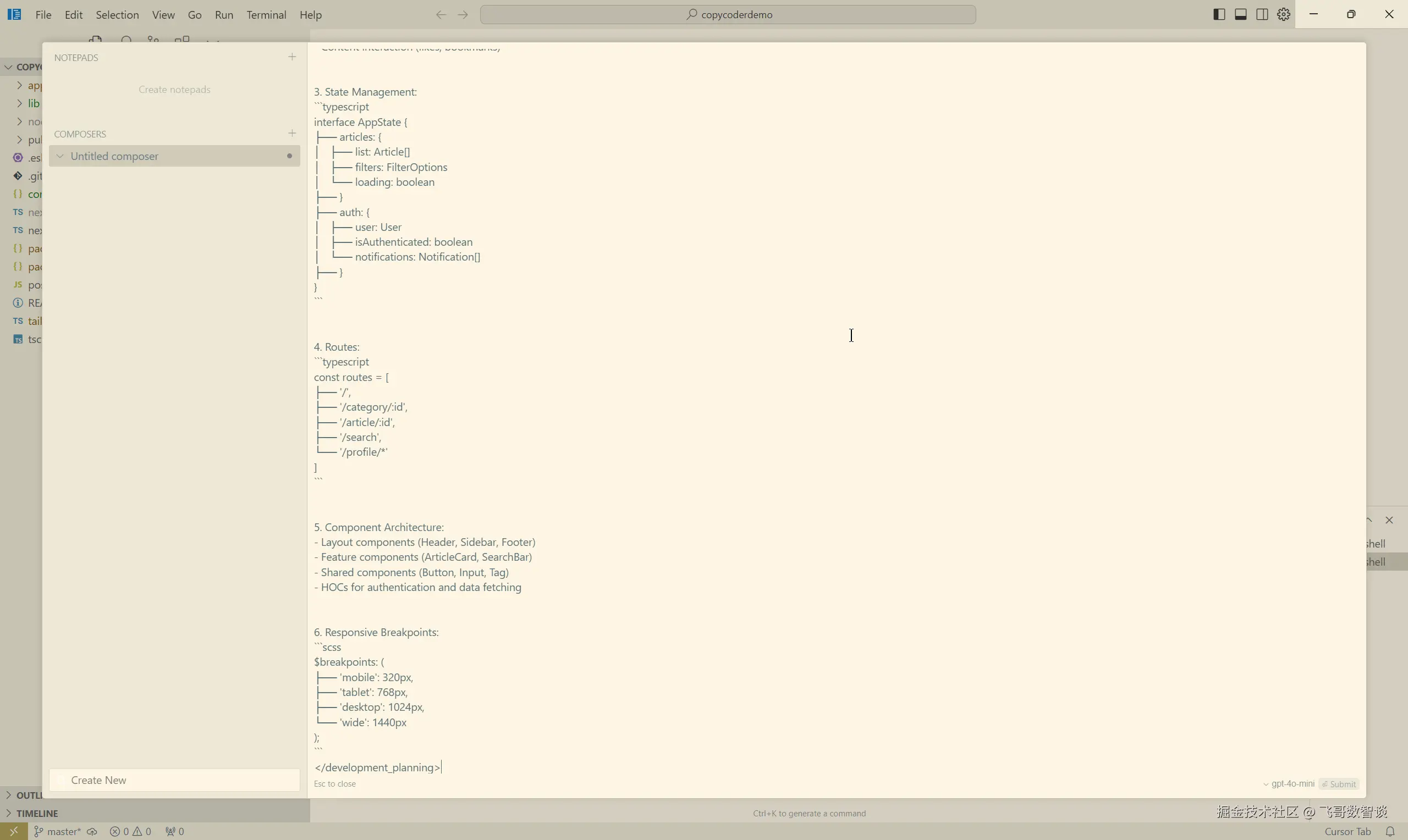Viewport: 1408px width, 840px height.
Task: Collapse the Untitled composer chevron
Action: (60, 156)
